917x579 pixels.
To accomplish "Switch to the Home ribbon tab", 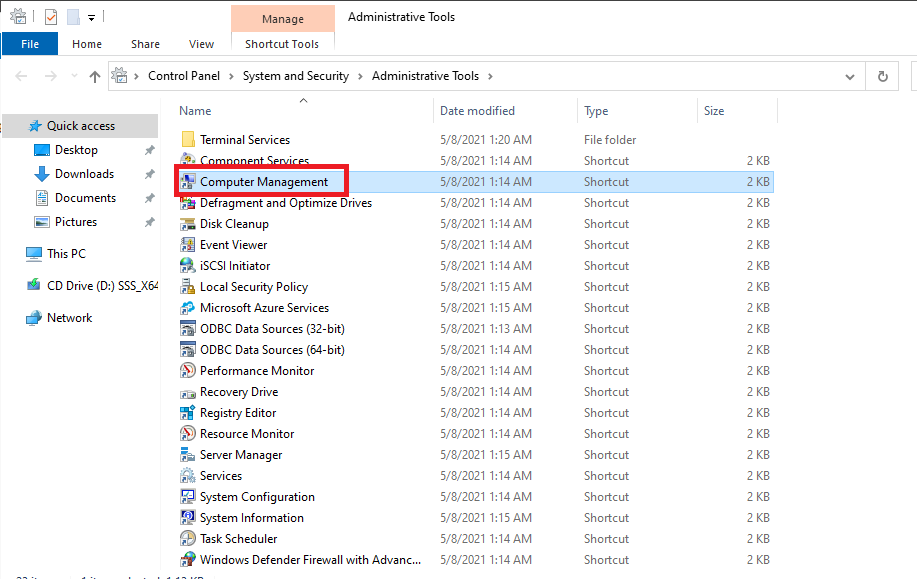I will click(87, 44).
